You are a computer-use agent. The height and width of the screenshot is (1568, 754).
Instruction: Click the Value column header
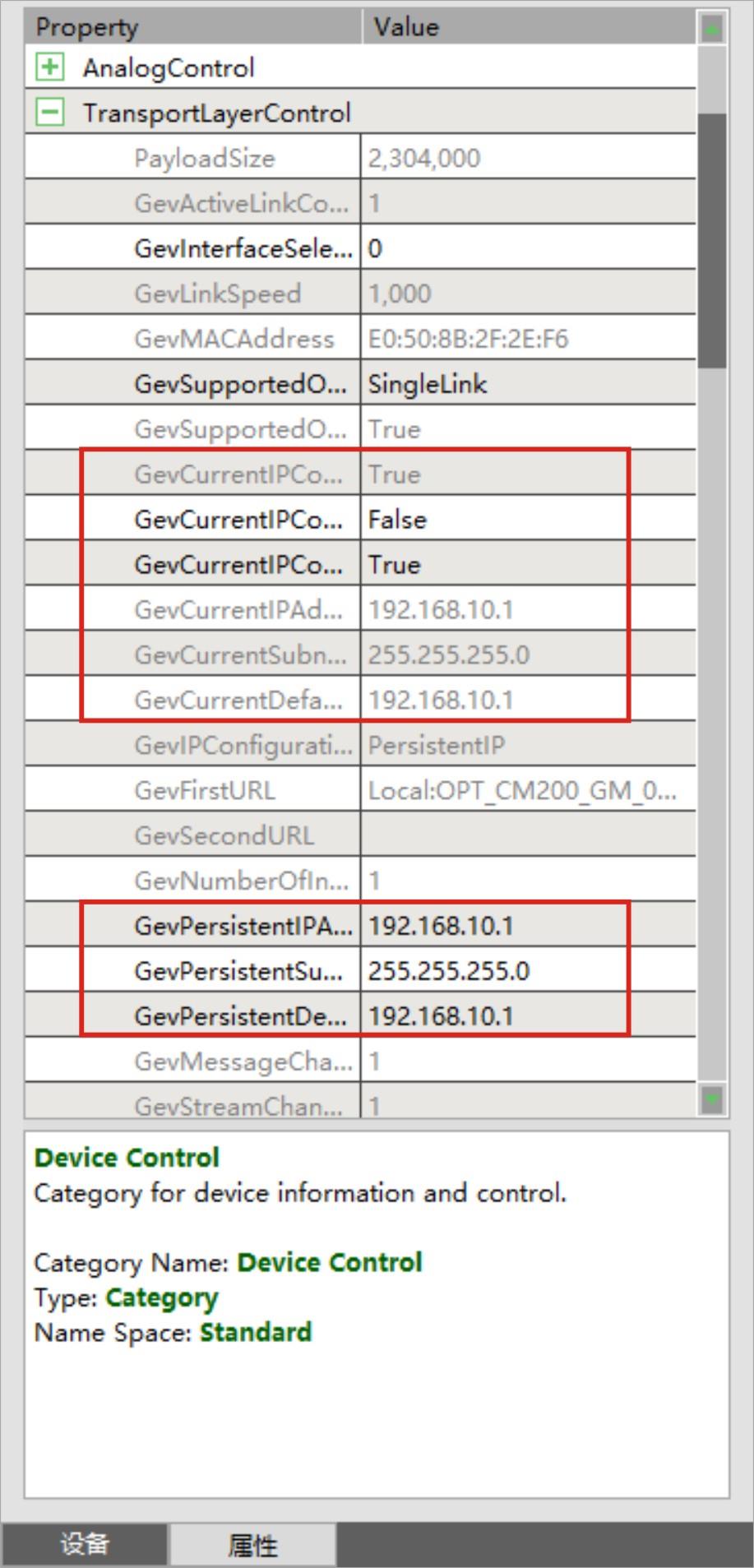click(x=526, y=27)
